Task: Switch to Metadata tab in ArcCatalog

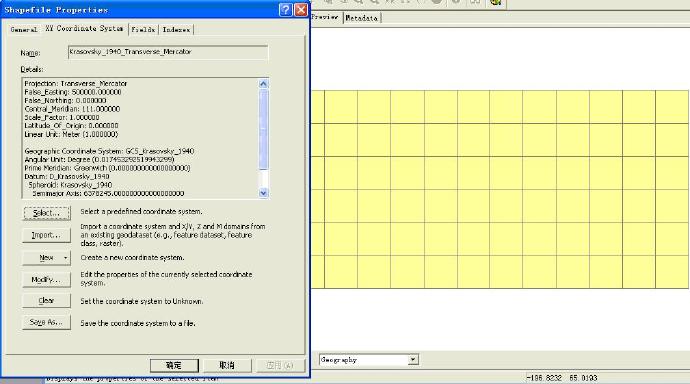Action: [x=362, y=18]
